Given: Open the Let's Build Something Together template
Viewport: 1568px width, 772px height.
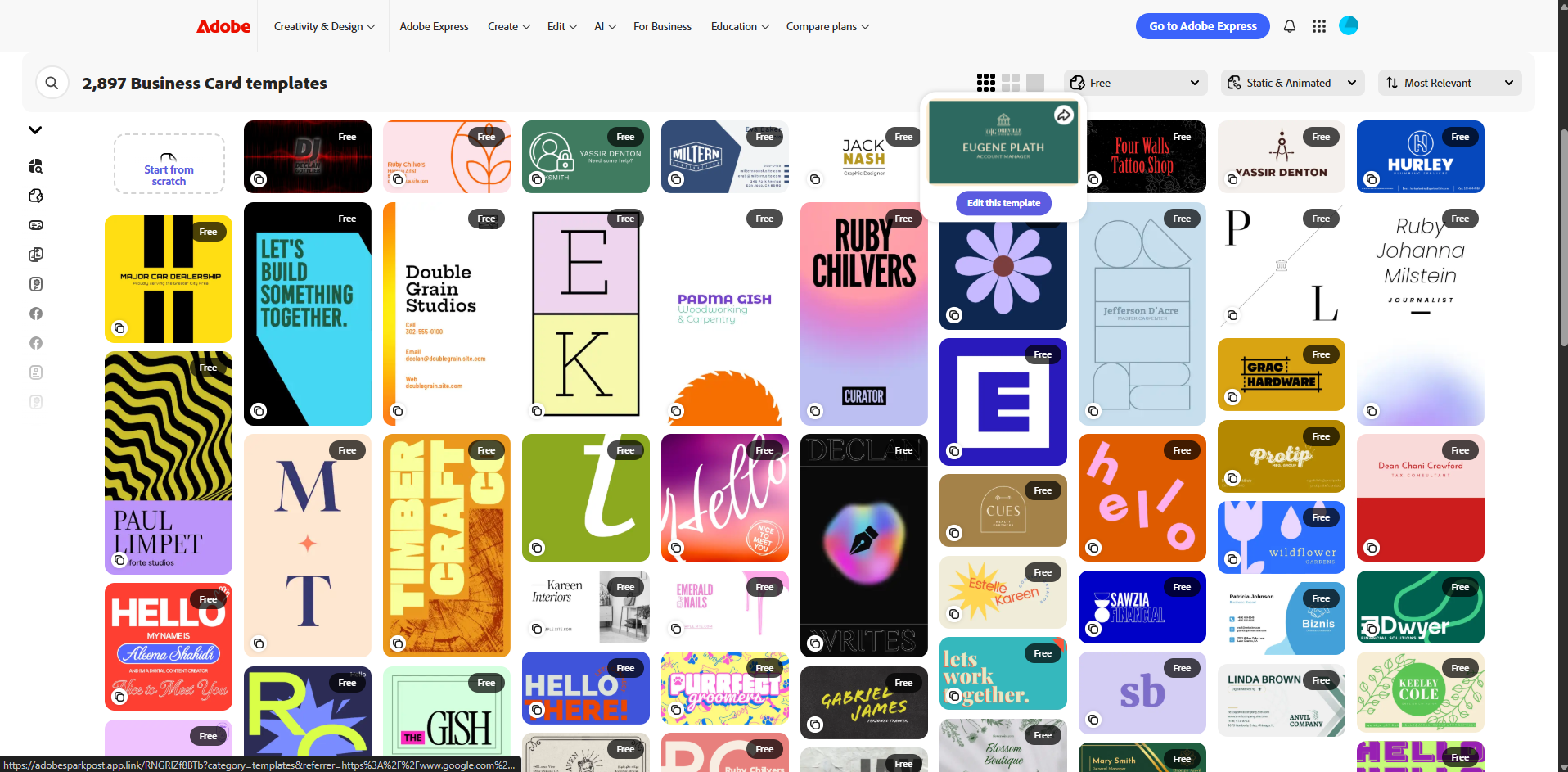Looking at the screenshot, I should pos(308,314).
